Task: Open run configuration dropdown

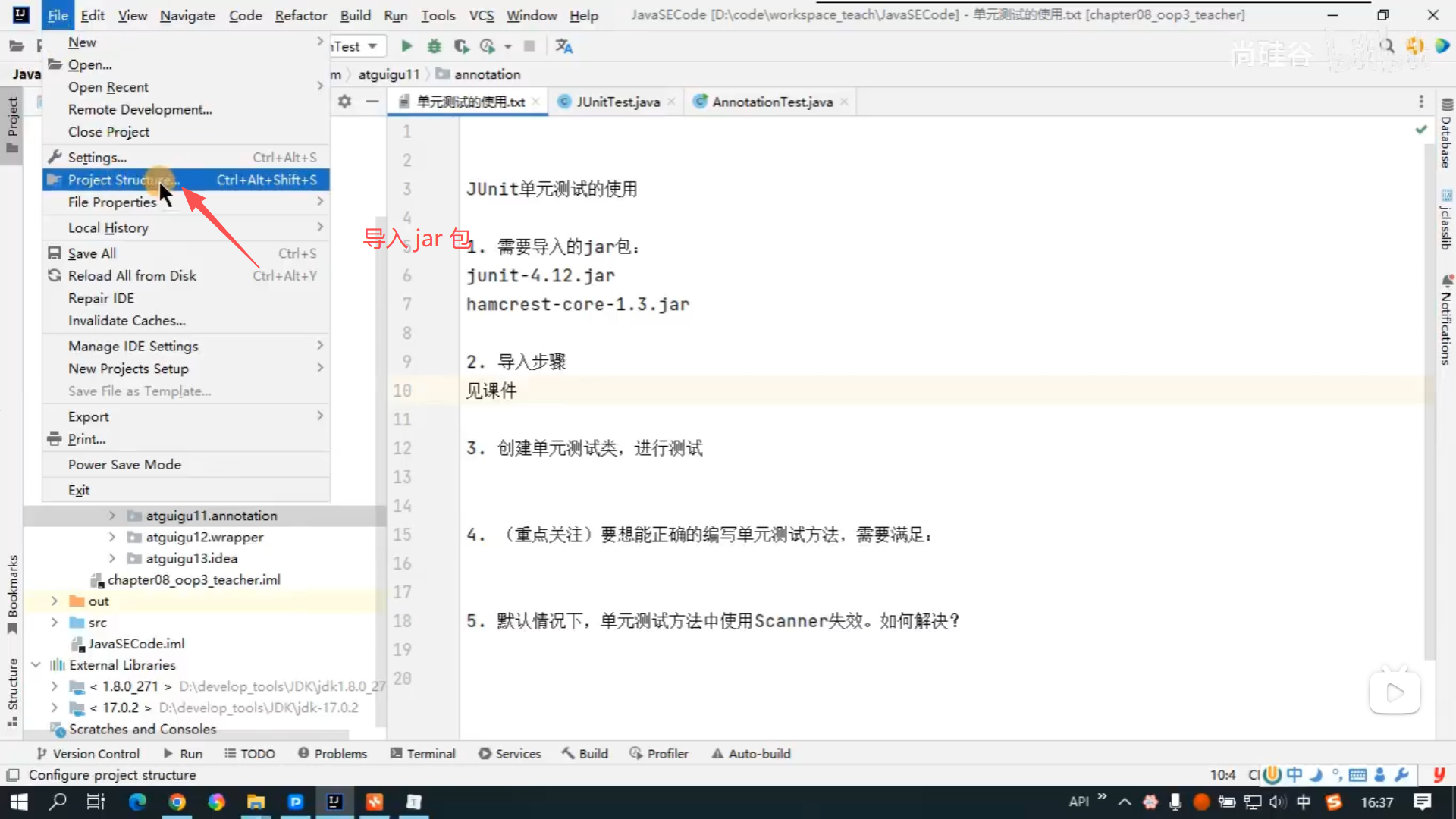Action: coord(372,46)
